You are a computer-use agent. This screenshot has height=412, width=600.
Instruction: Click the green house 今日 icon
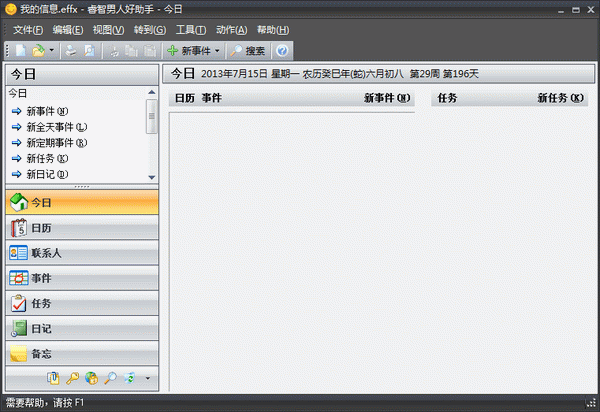click(19, 202)
